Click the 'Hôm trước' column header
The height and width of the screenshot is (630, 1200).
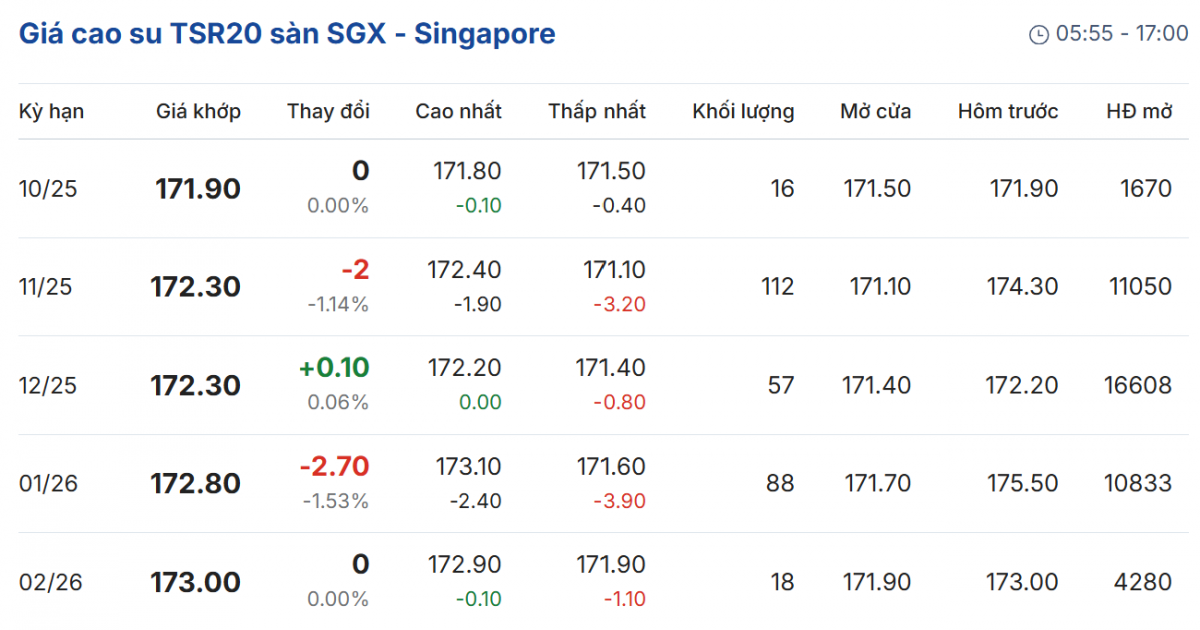click(1007, 111)
